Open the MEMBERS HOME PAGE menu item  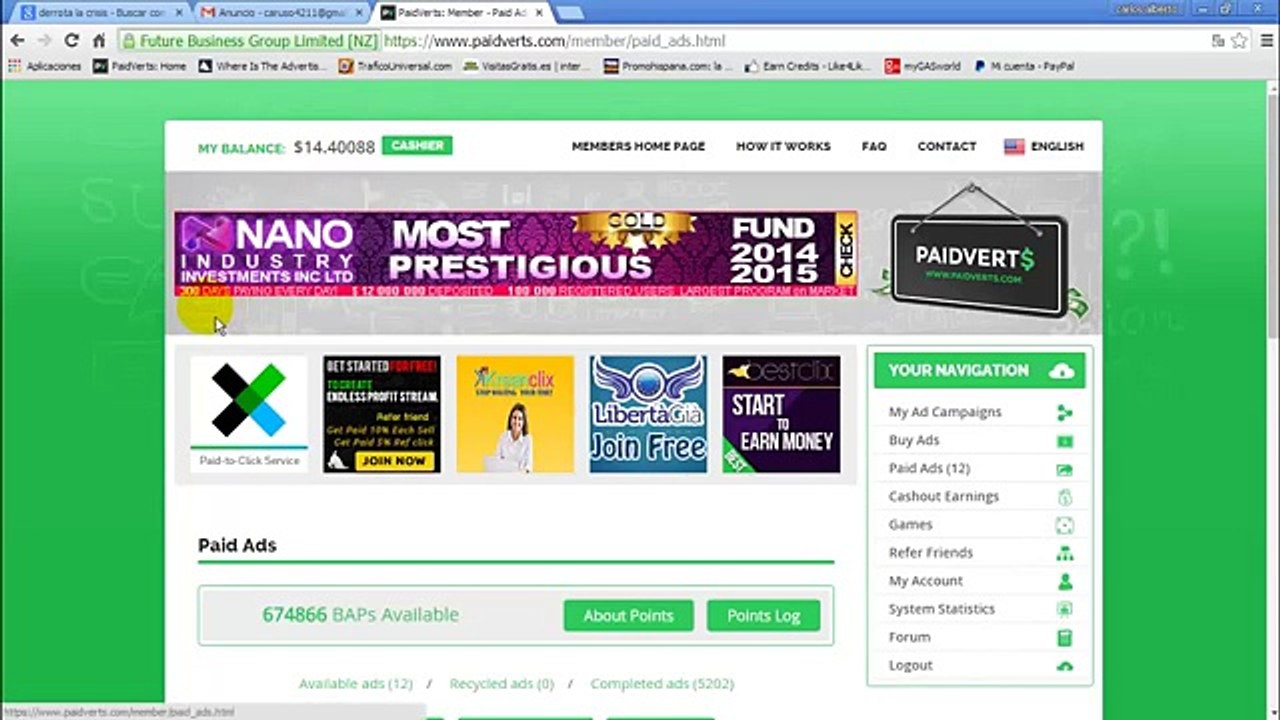tap(638, 146)
